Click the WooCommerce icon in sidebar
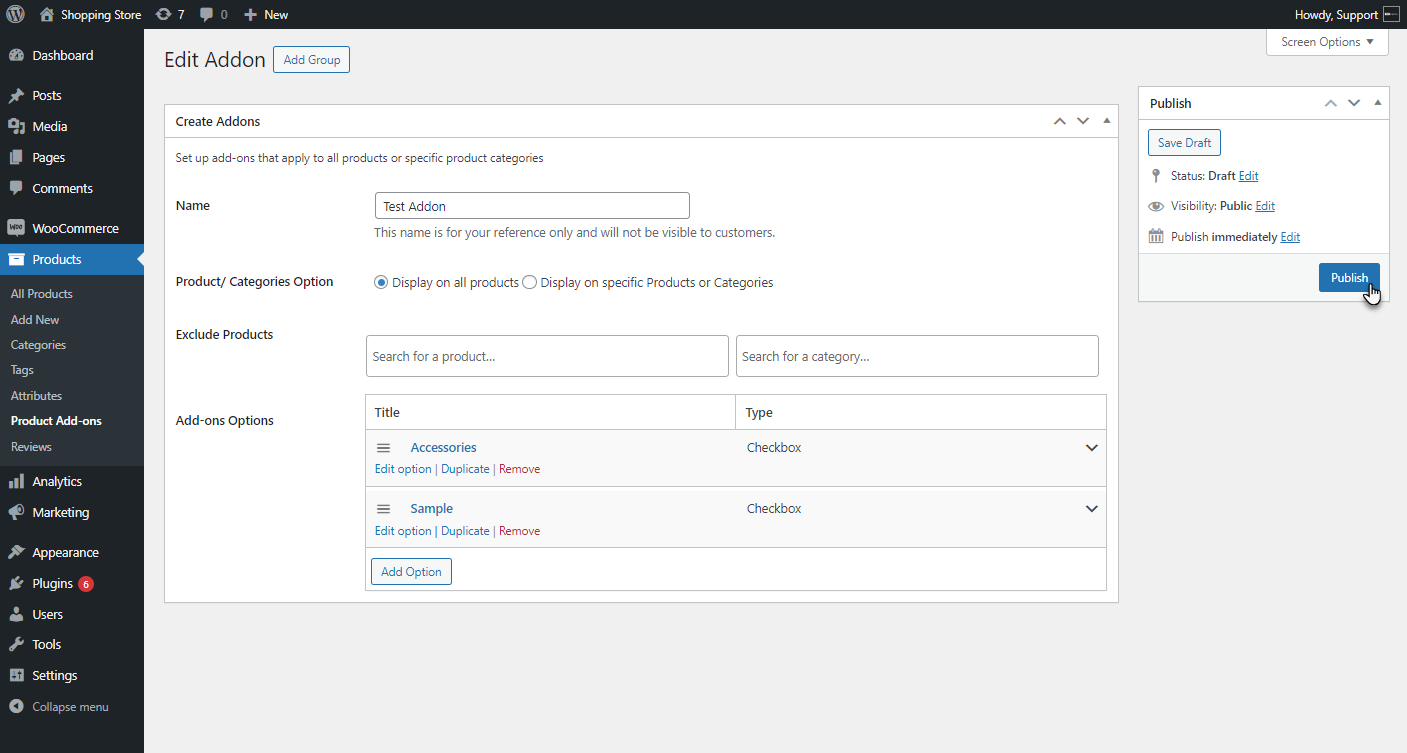Viewport: 1407px width, 753px height. (16, 228)
